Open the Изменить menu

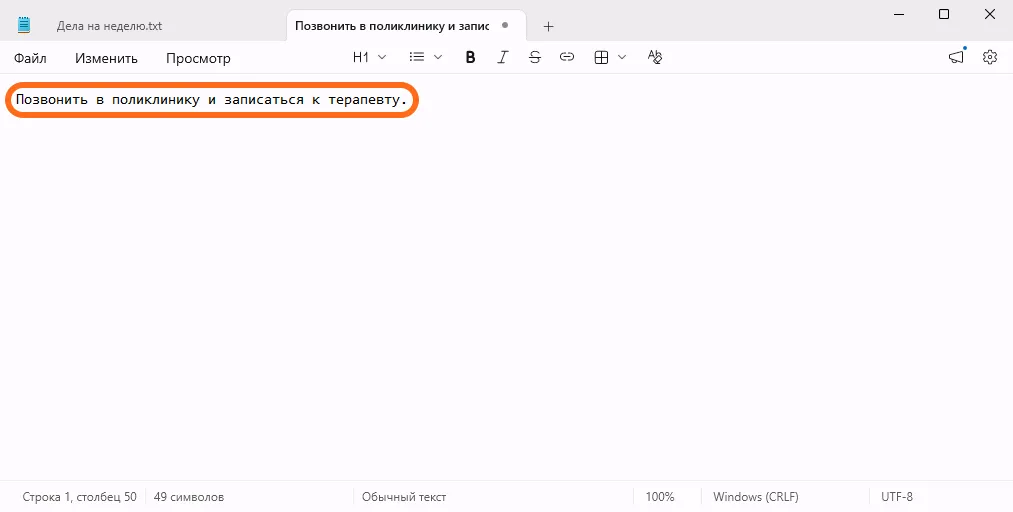107,58
